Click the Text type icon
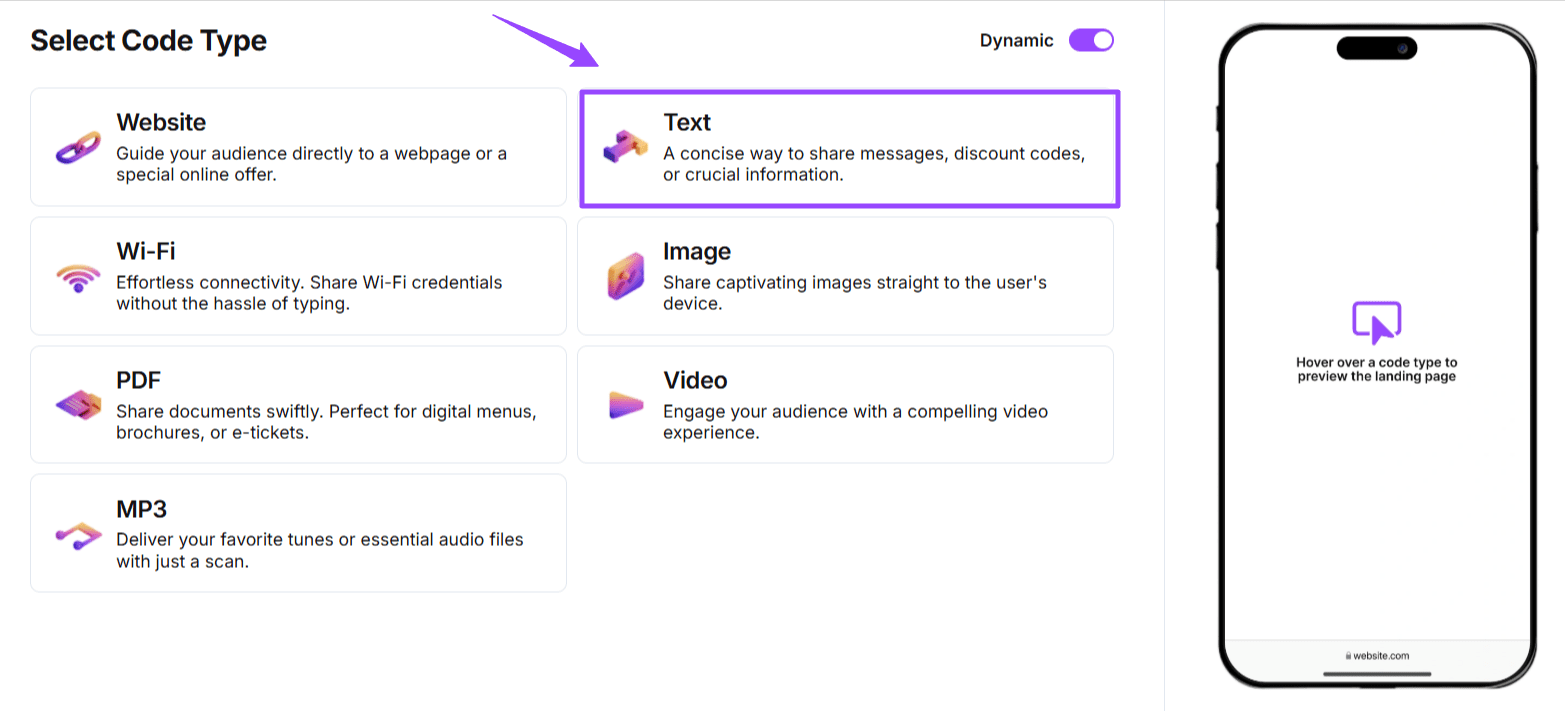Screen dimensions: 1565x711 pos(625,148)
